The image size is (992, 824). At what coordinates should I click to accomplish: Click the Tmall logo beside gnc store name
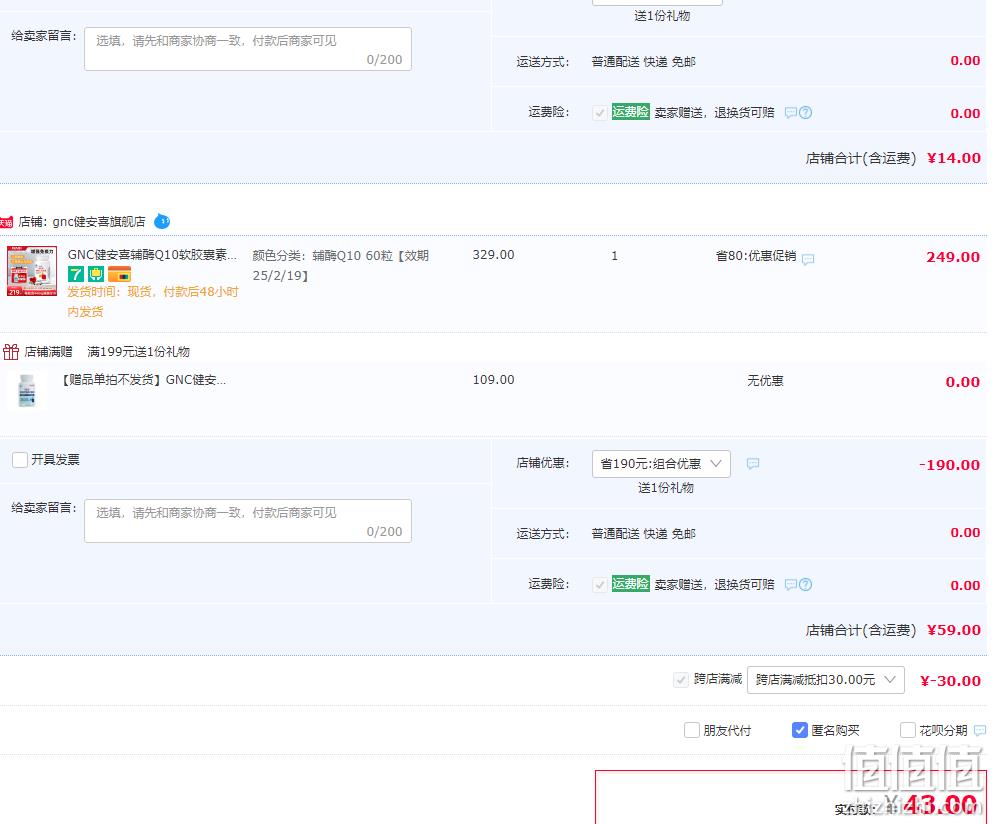pyautogui.click(x=6, y=222)
